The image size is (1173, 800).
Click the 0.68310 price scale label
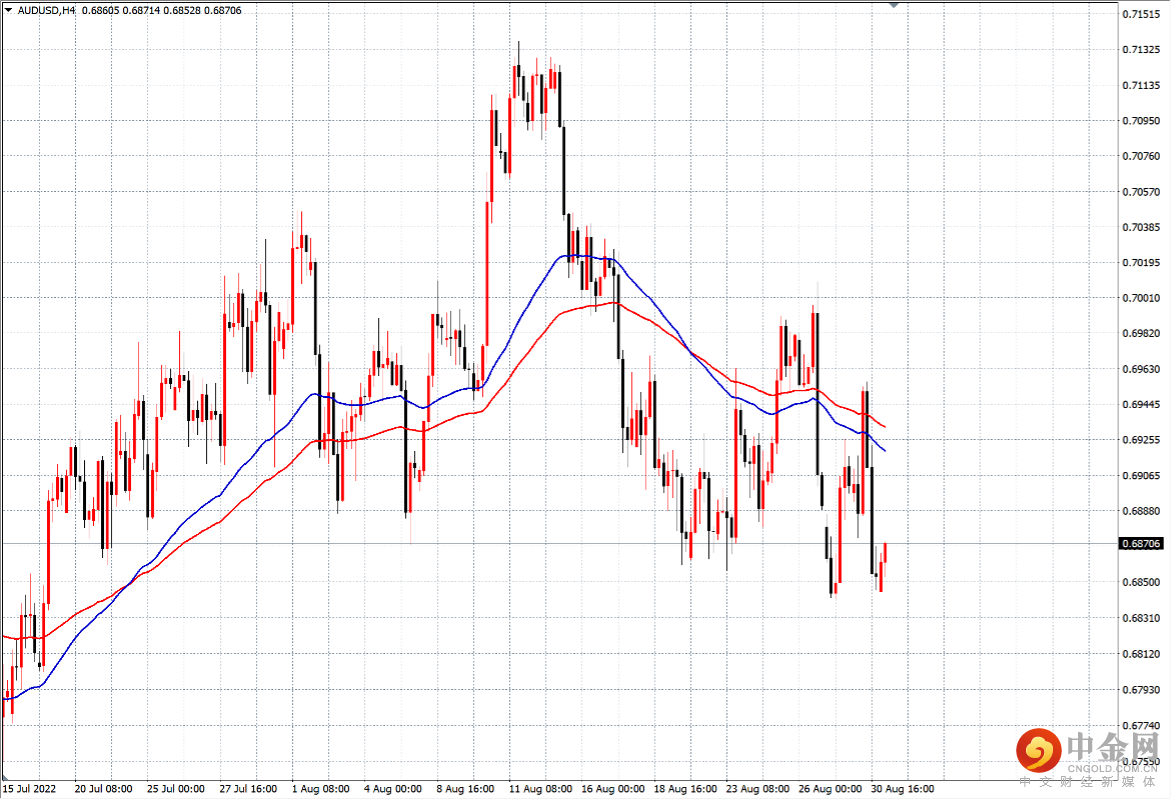tap(1142, 618)
